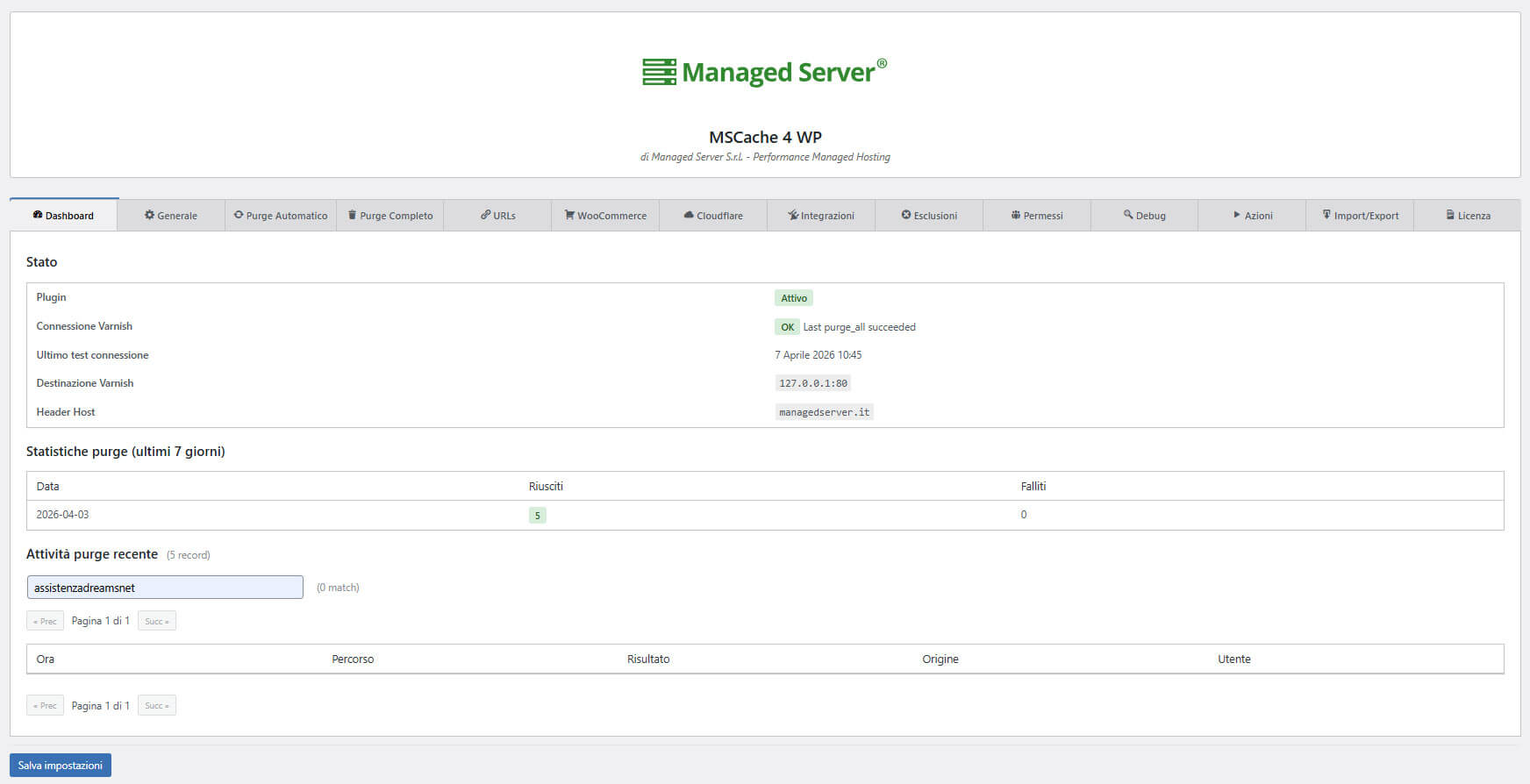1530x784 pixels.
Task: Open the Debug tab
Action: point(1145,215)
